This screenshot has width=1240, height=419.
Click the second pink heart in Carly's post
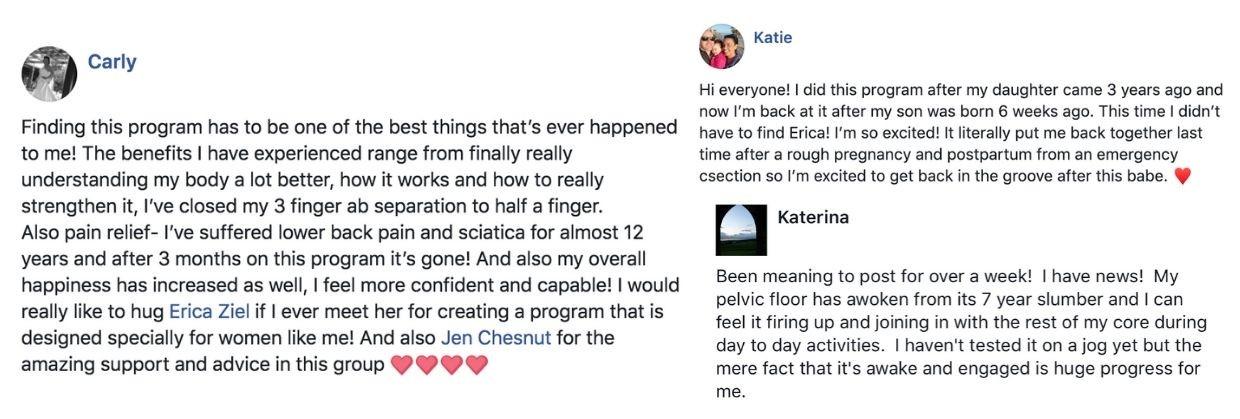(426, 365)
